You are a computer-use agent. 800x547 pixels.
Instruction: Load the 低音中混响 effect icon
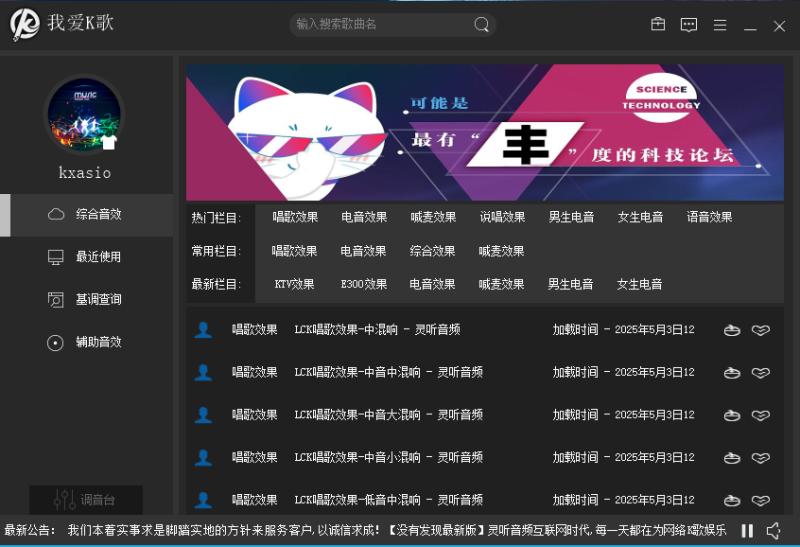(x=732, y=501)
